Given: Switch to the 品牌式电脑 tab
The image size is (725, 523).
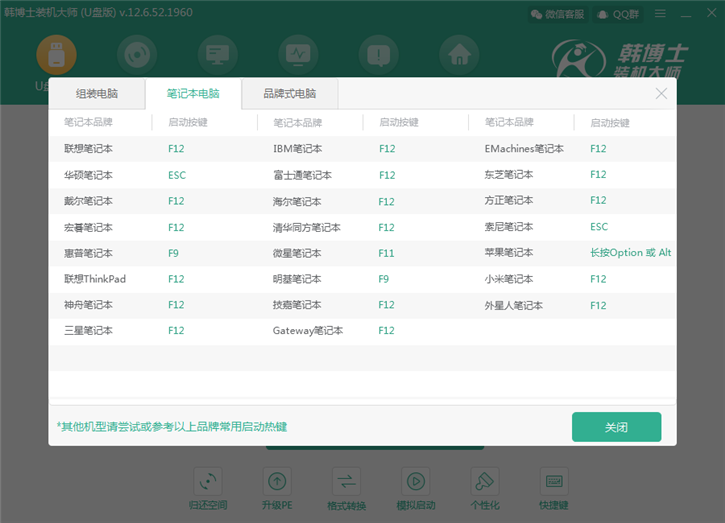Looking at the screenshot, I should [289, 94].
